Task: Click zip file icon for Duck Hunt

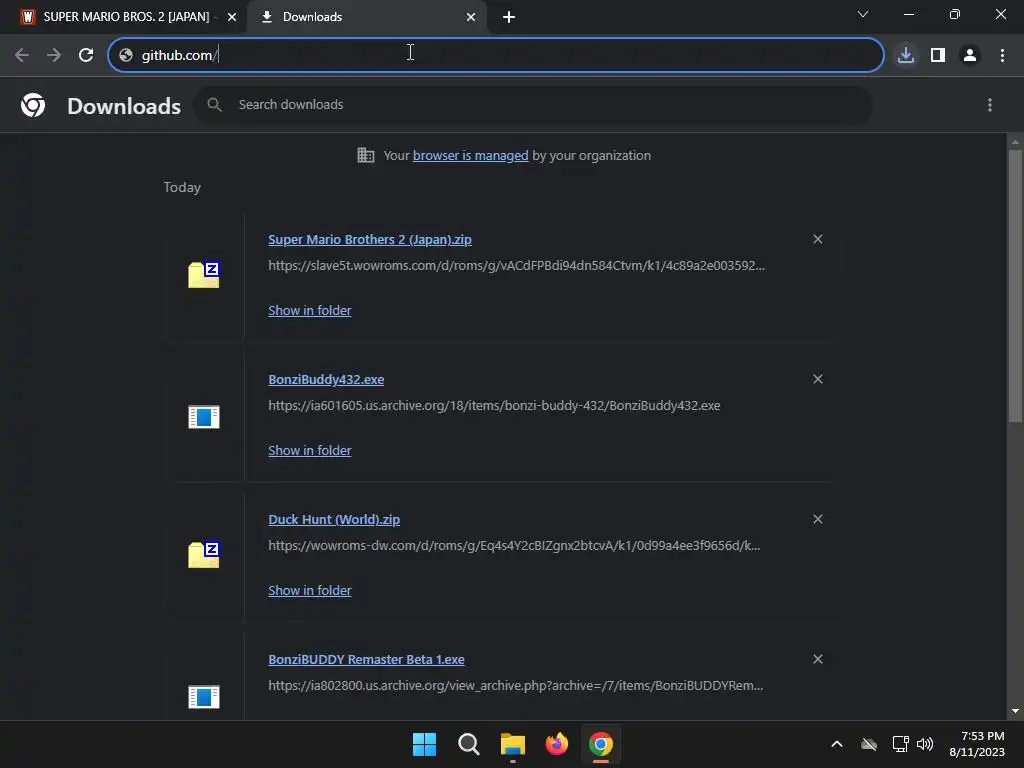Action: (204, 554)
